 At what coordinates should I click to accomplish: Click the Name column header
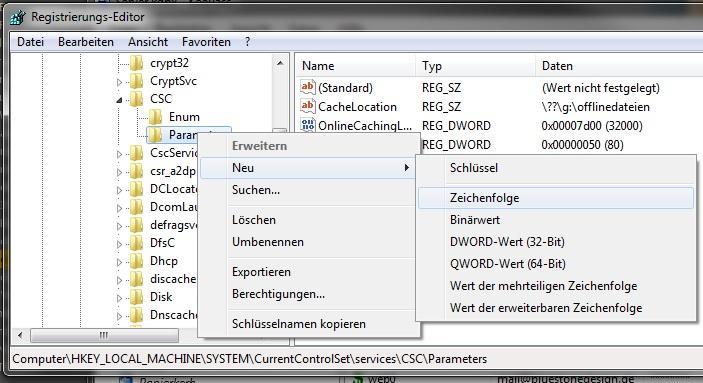[356, 66]
